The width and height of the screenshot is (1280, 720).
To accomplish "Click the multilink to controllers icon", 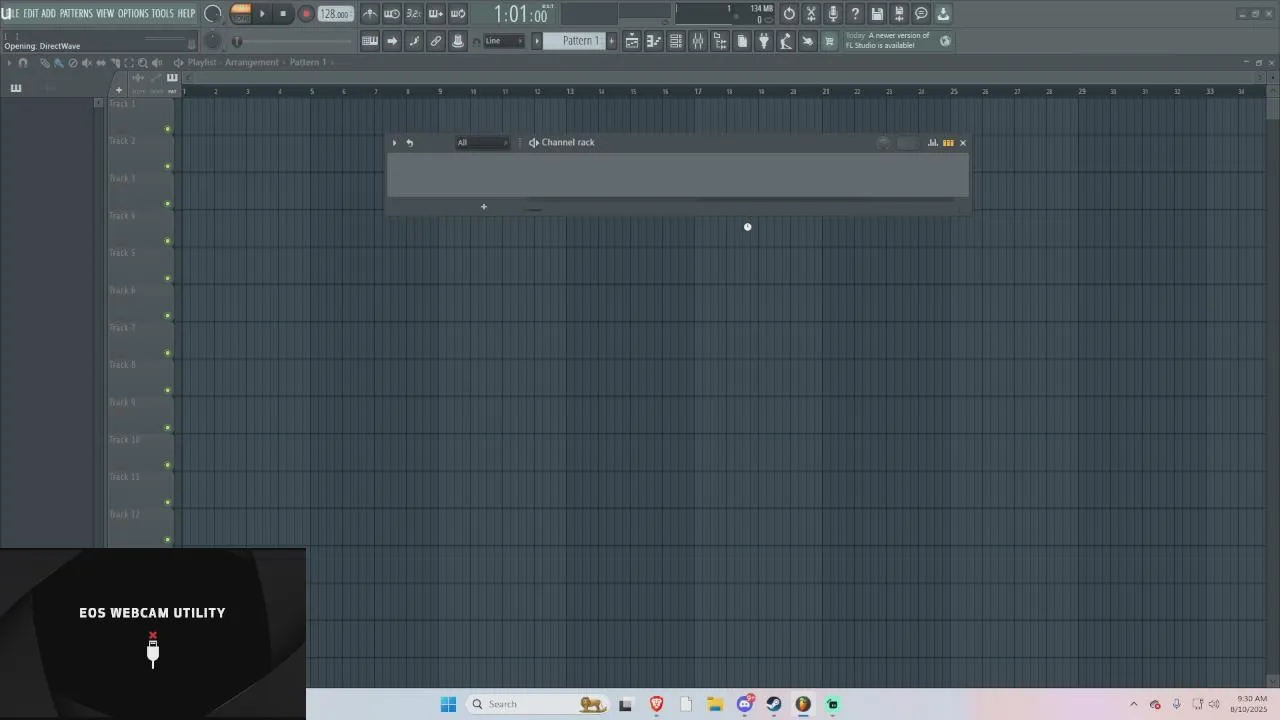I will click(436, 41).
